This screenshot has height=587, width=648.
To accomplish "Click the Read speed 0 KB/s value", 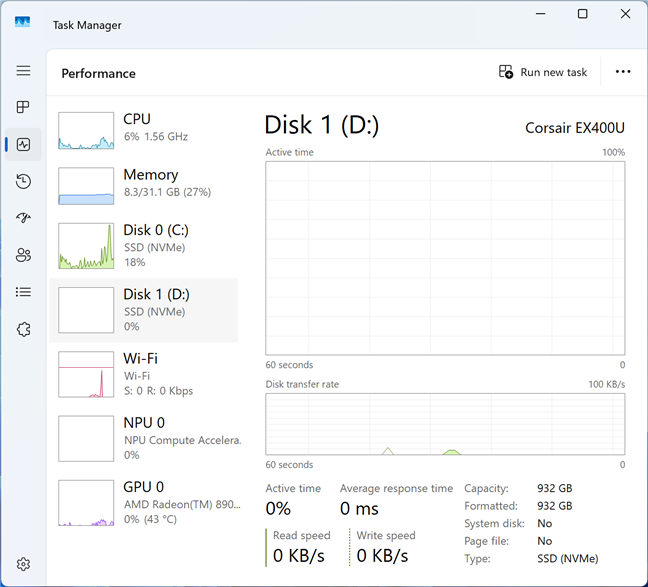I will tap(298, 556).
